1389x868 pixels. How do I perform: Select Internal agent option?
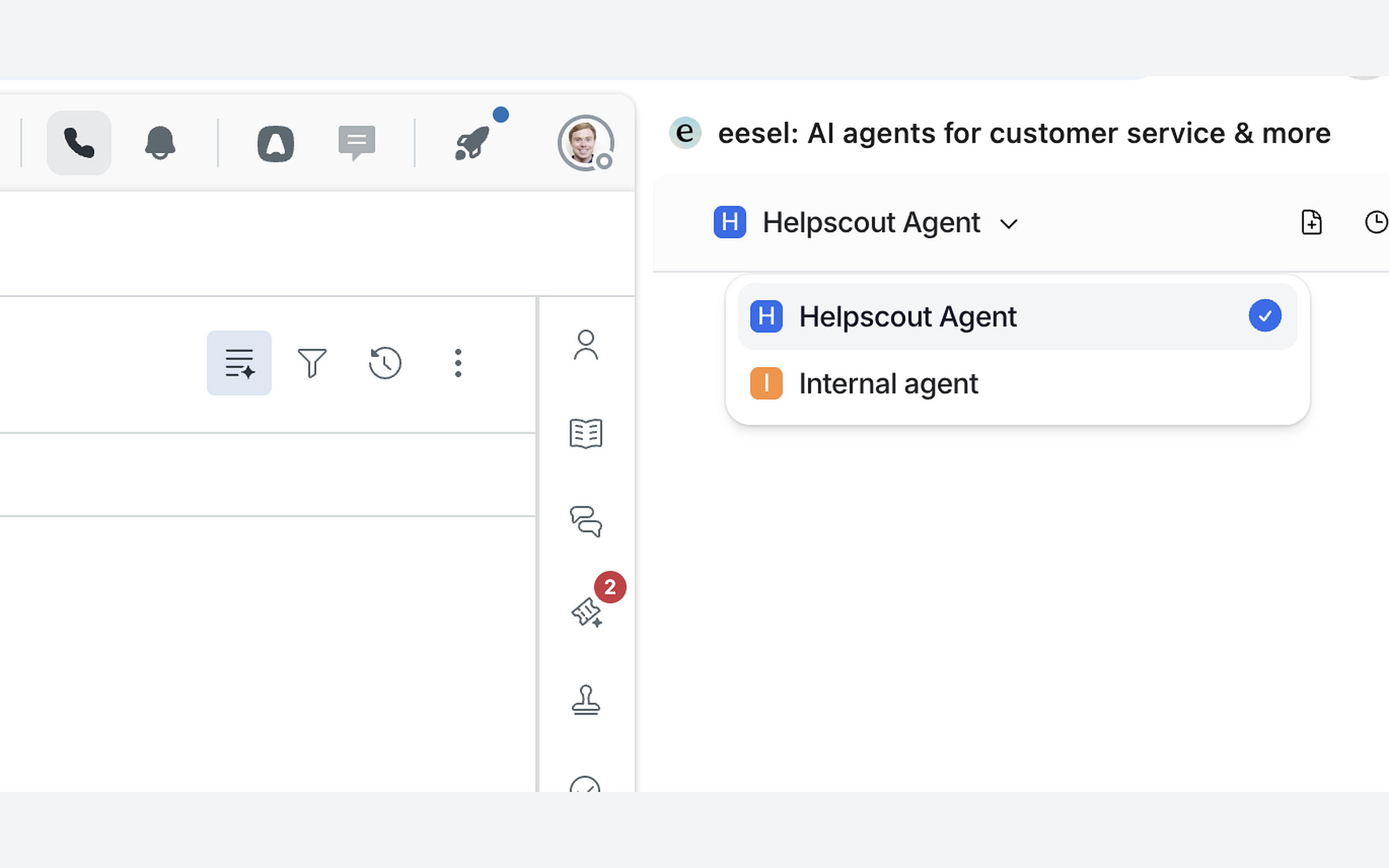point(1017,383)
